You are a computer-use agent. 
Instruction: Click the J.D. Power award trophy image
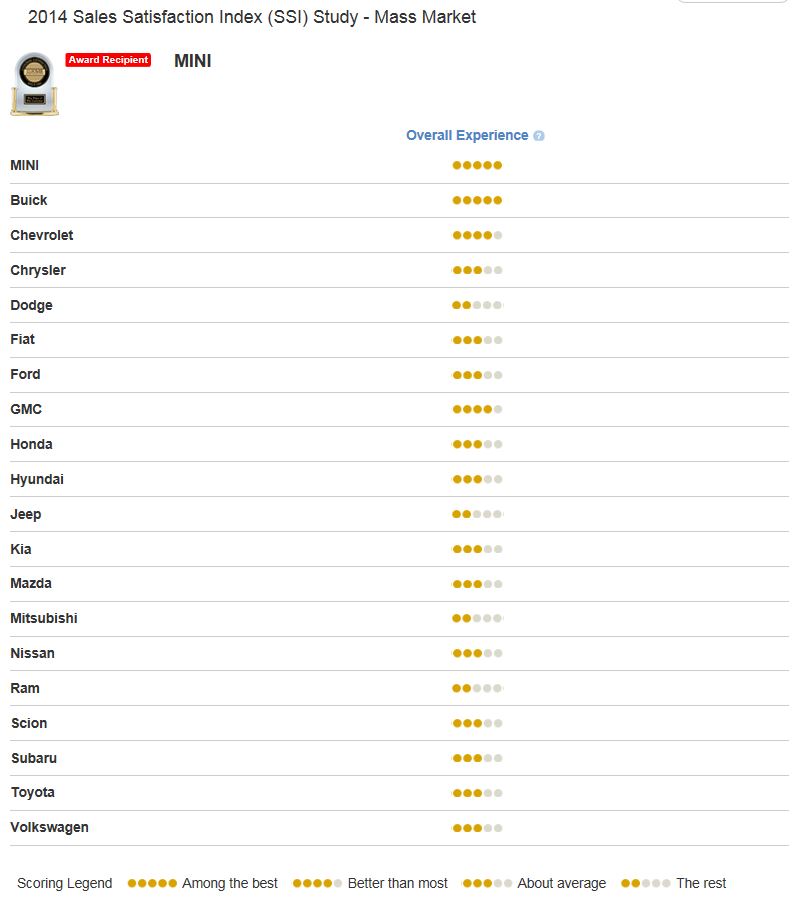click(34, 84)
